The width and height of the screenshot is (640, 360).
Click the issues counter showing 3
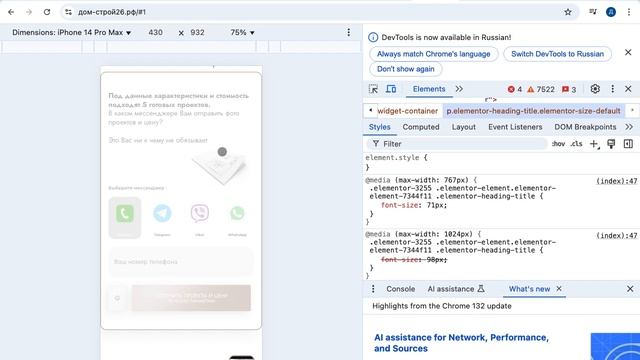tap(569, 89)
